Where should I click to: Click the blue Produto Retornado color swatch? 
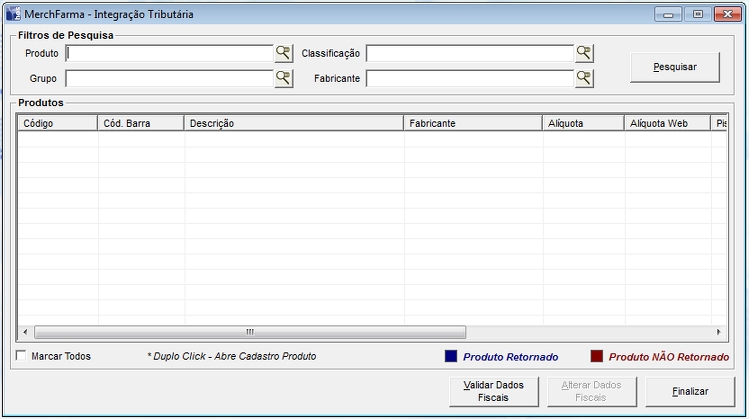tap(451, 357)
